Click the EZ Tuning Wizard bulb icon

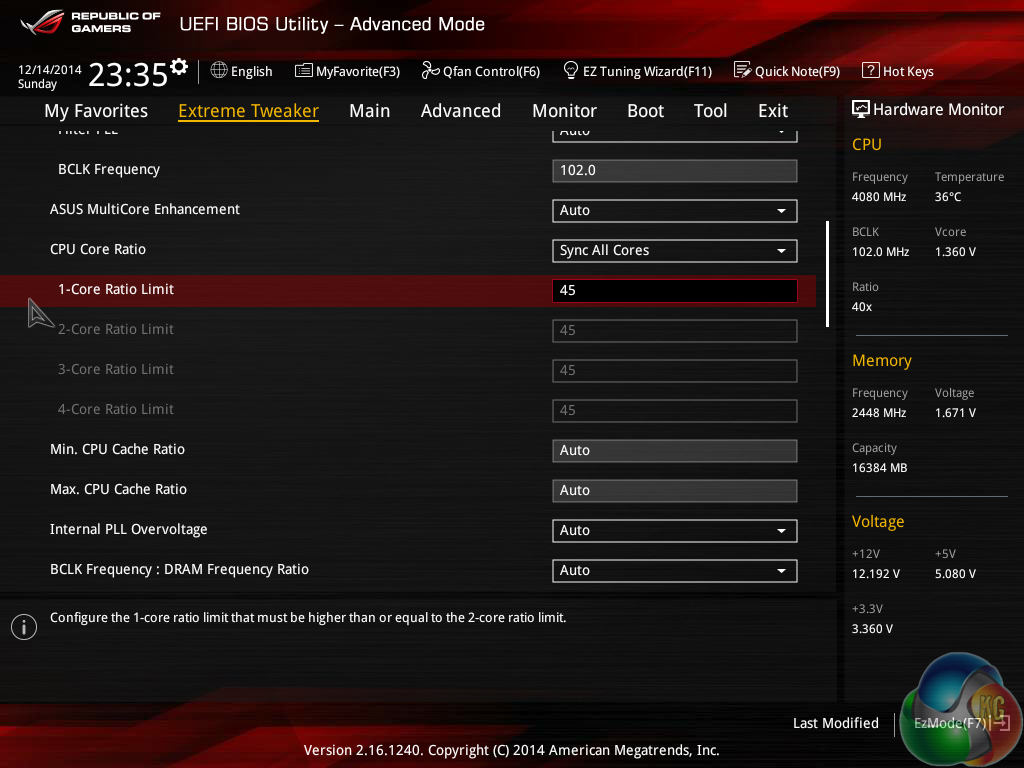click(x=571, y=70)
